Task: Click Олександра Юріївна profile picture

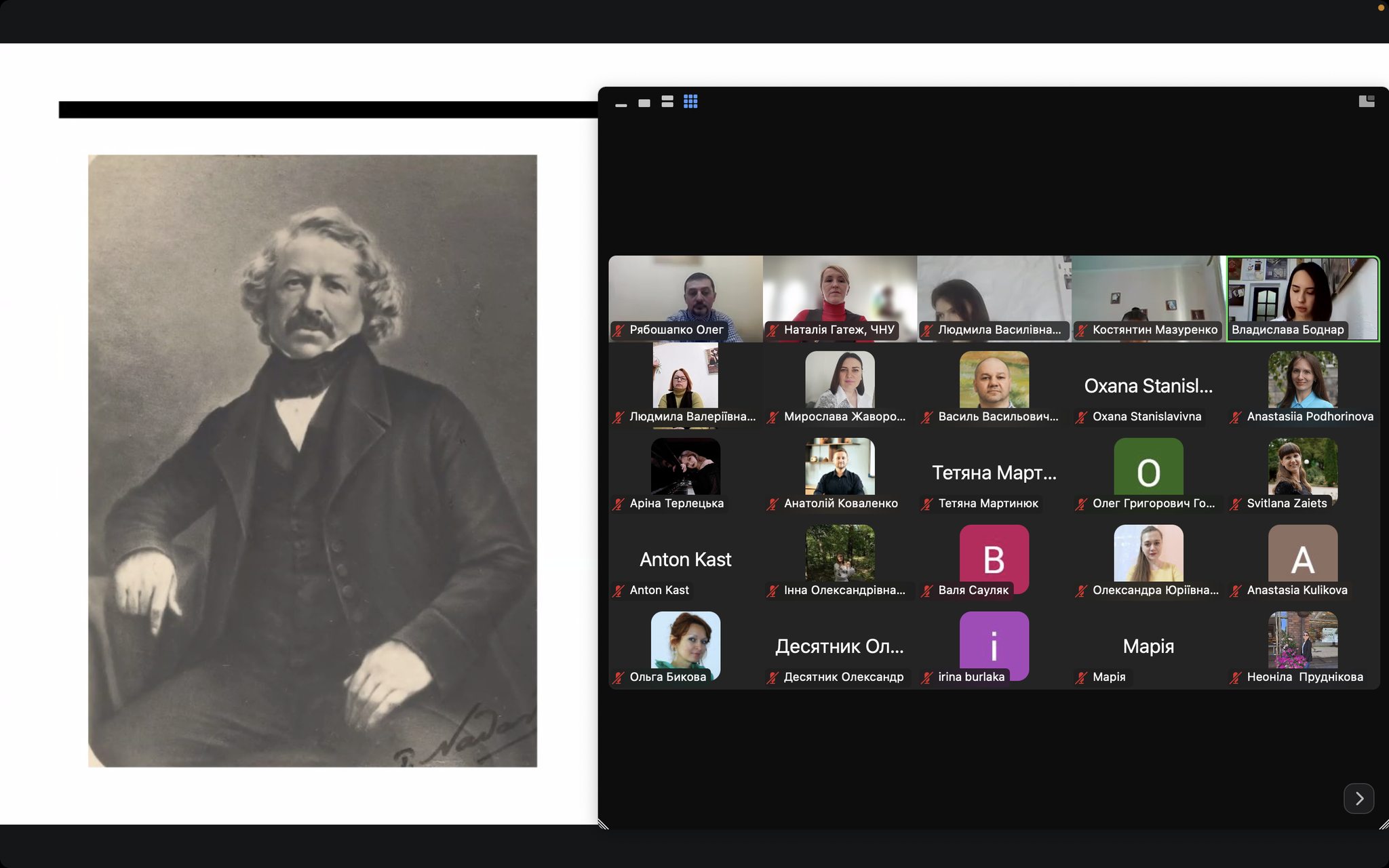Action: (1149, 553)
